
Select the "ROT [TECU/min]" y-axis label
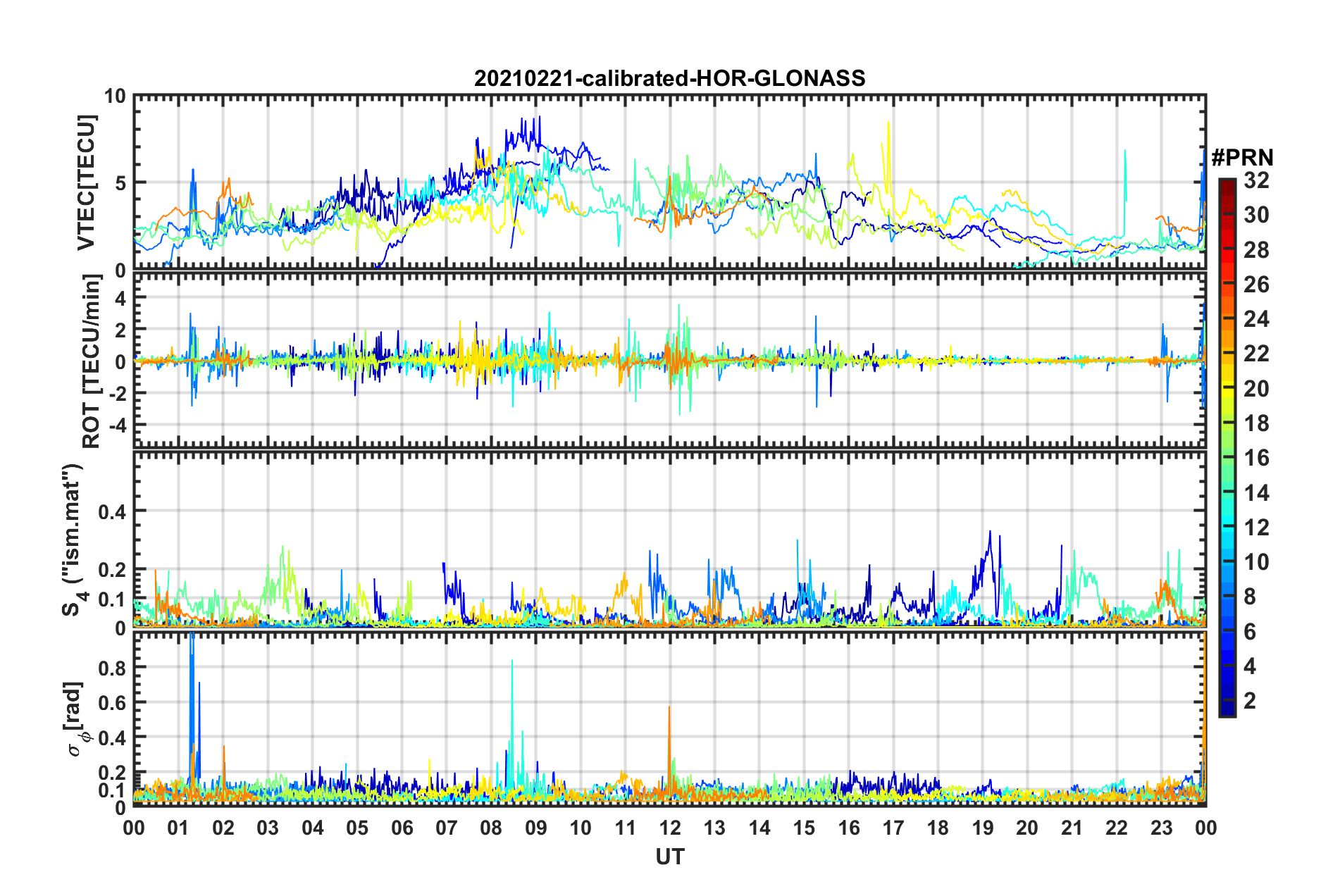click(x=92, y=361)
